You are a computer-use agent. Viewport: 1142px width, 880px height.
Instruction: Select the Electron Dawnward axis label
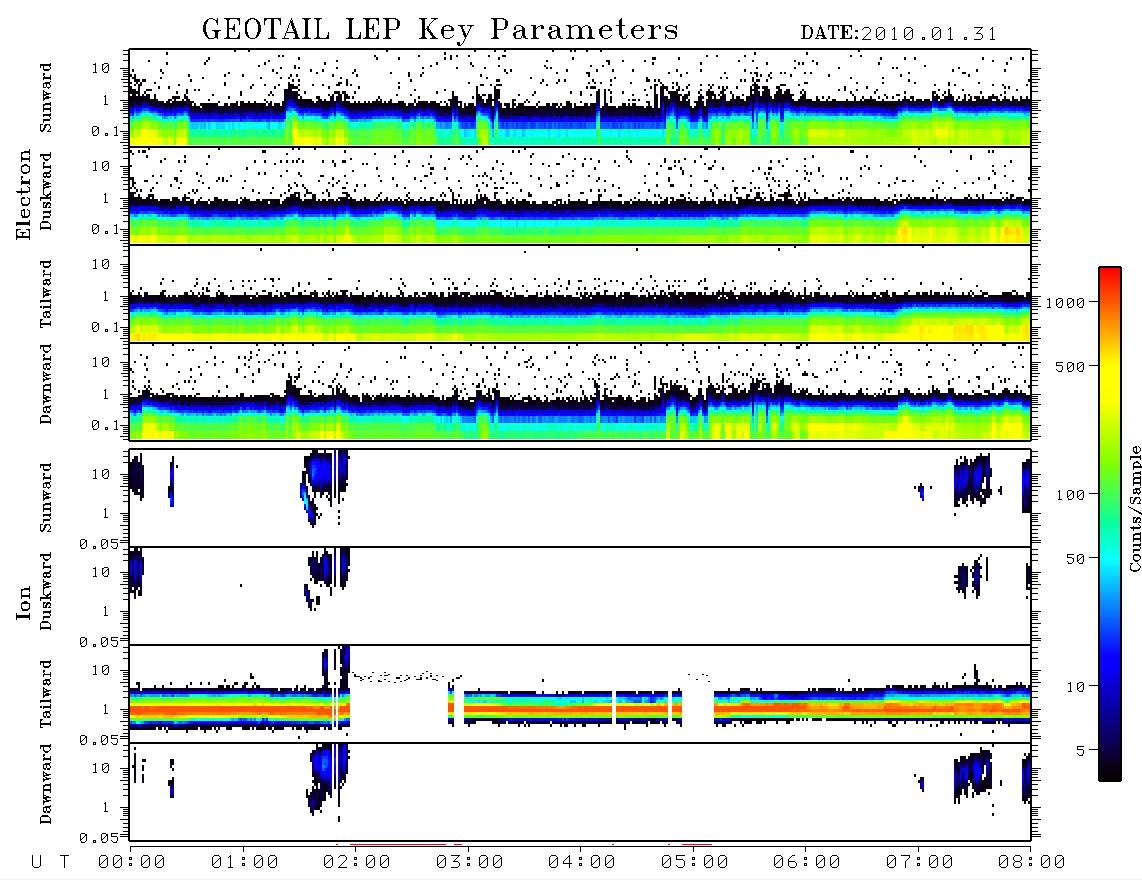pos(46,384)
